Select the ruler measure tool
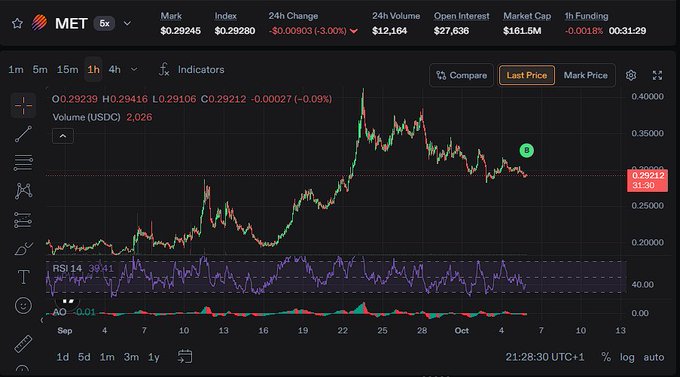 (23, 344)
